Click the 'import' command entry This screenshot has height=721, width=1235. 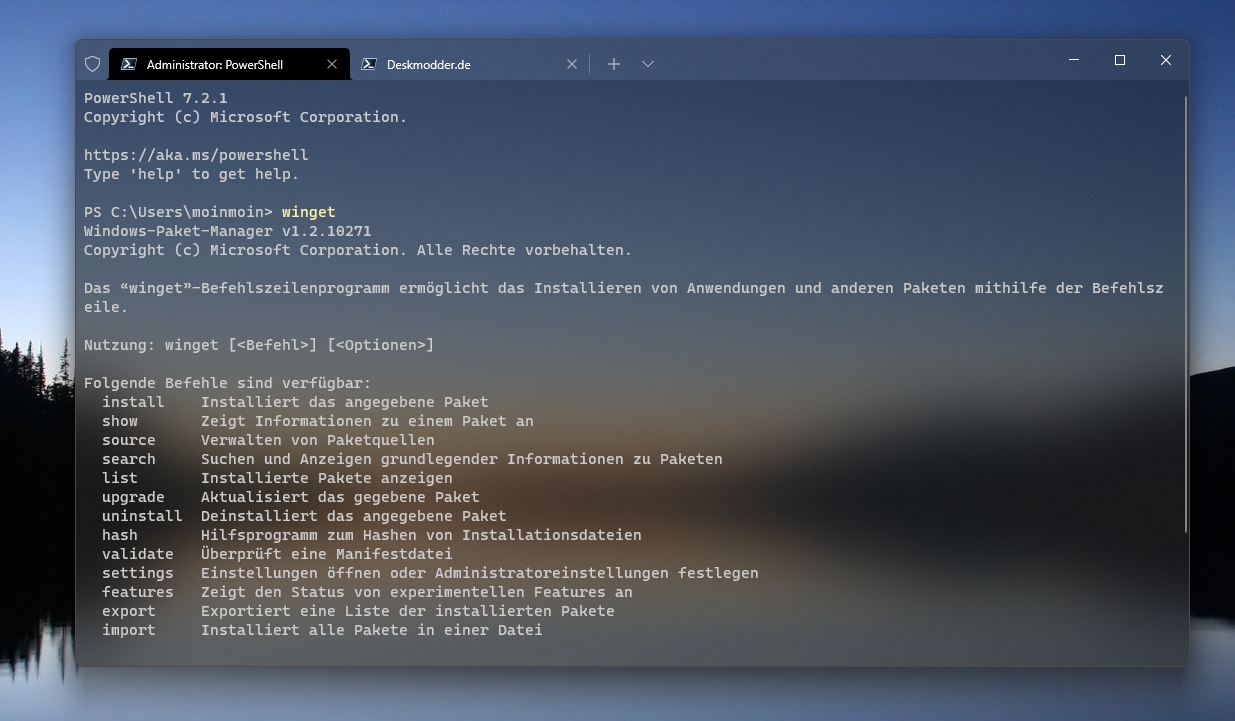pos(129,631)
